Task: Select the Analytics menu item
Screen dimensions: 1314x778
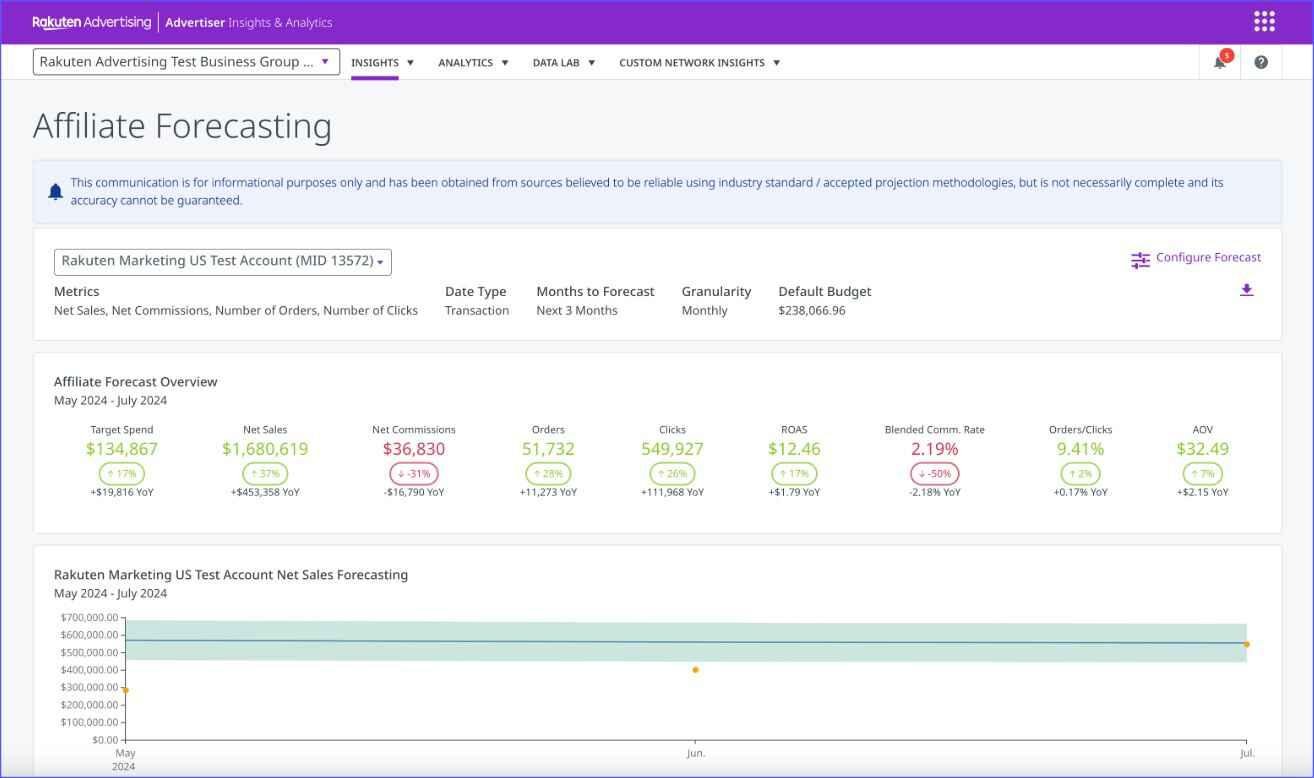Action: coord(466,62)
